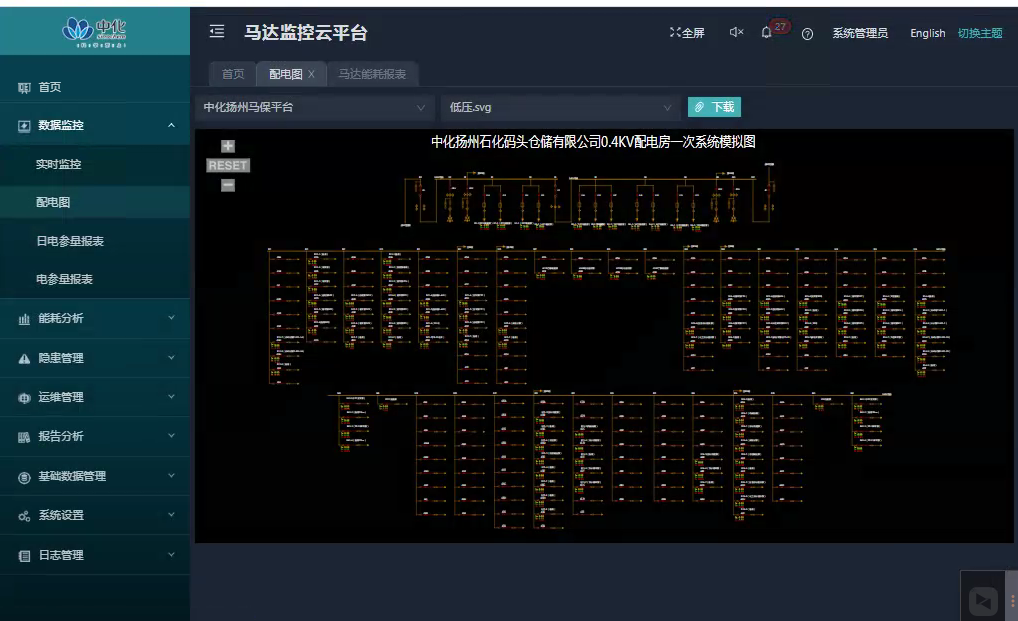
Task: Open the 低压.svg file dropdown
Action: tap(560, 107)
